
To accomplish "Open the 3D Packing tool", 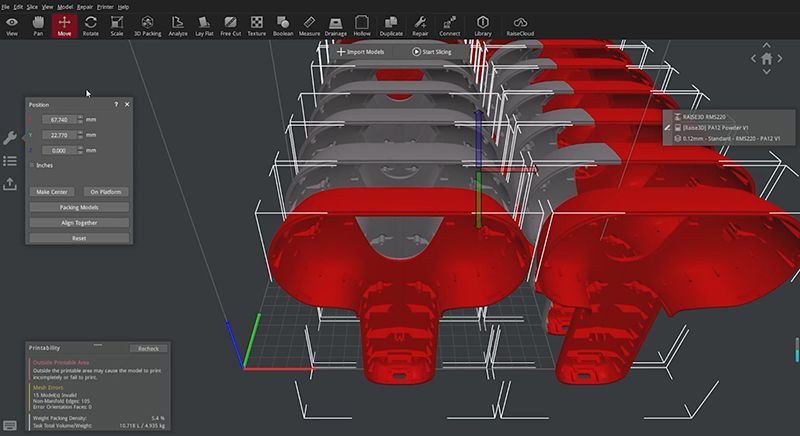I will (x=147, y=24).
